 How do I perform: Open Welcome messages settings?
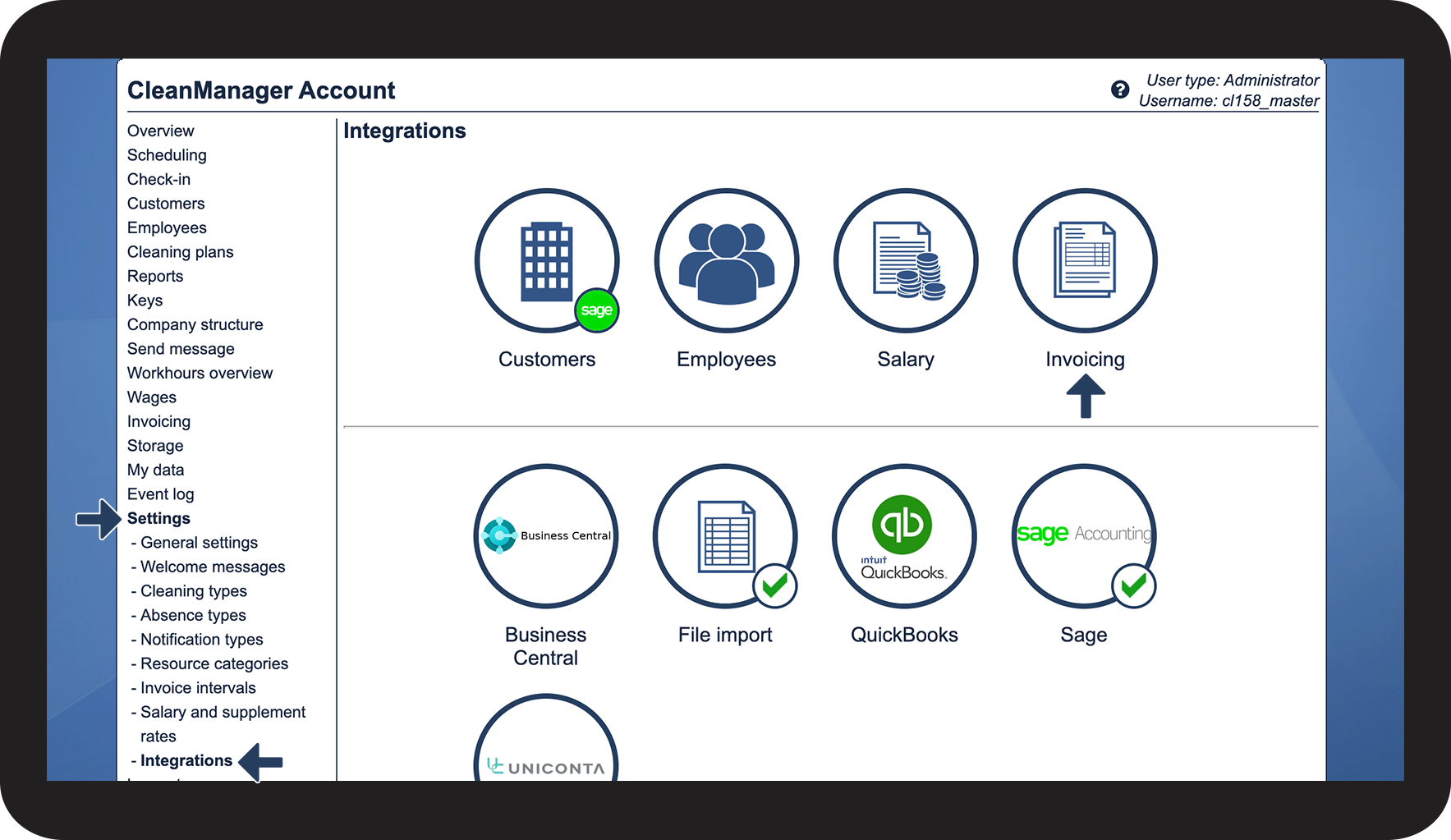pos(213,567)
